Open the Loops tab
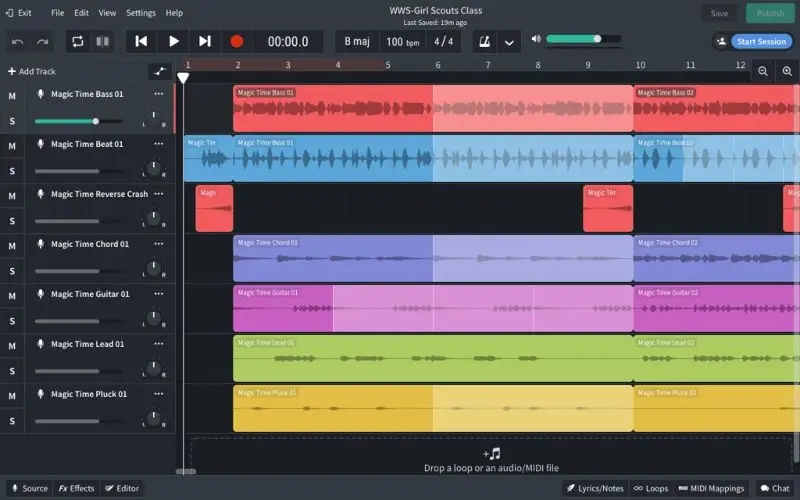The width and height of the screenshot is (800, 500). coord(651,488)
